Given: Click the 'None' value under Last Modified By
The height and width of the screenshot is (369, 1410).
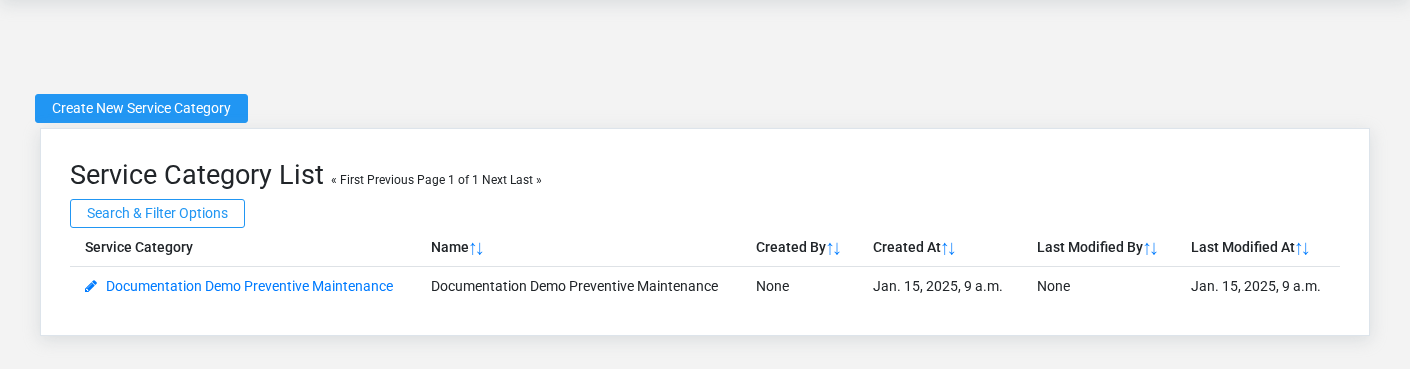Looking at the screenshot, I should 1053,286.
